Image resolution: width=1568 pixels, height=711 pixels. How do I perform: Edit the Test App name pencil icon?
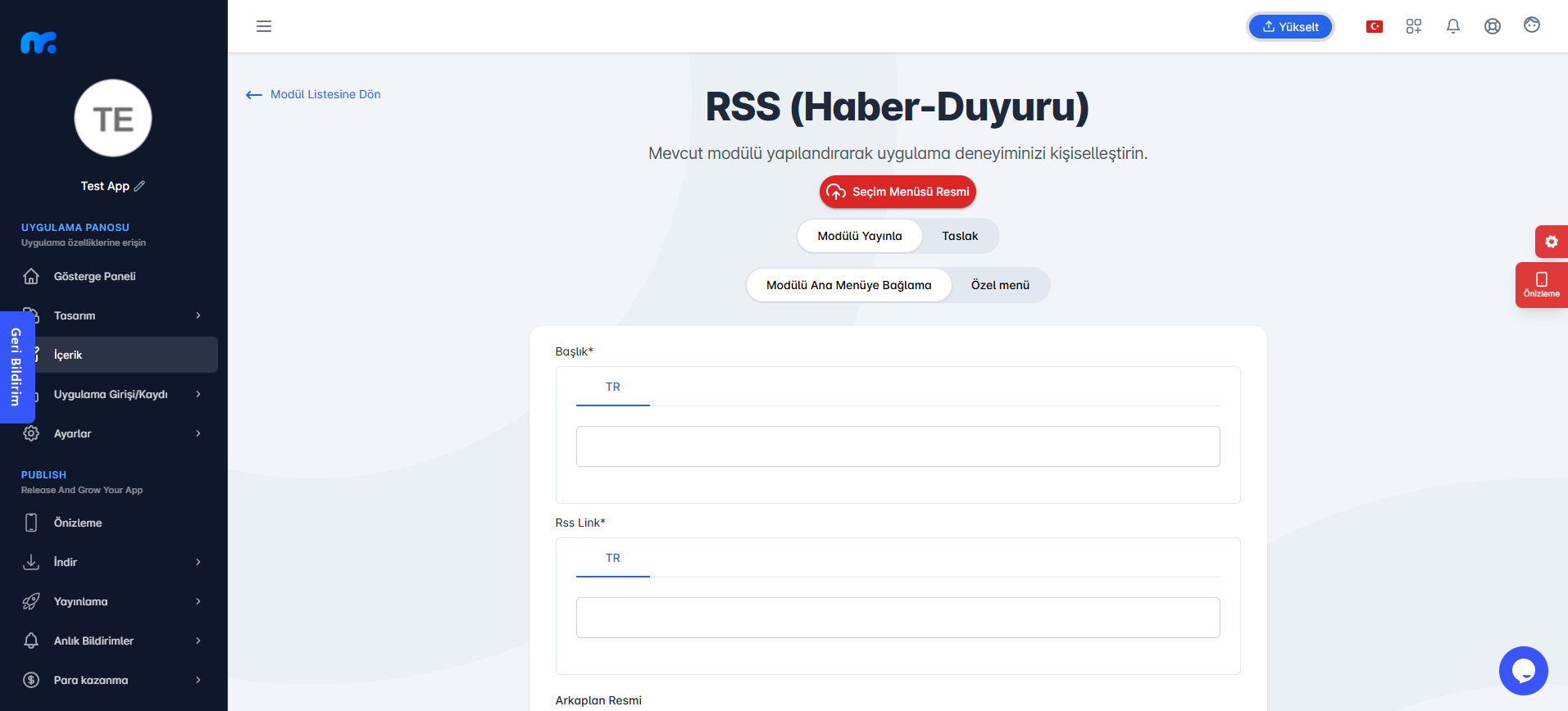click(139, 186)
